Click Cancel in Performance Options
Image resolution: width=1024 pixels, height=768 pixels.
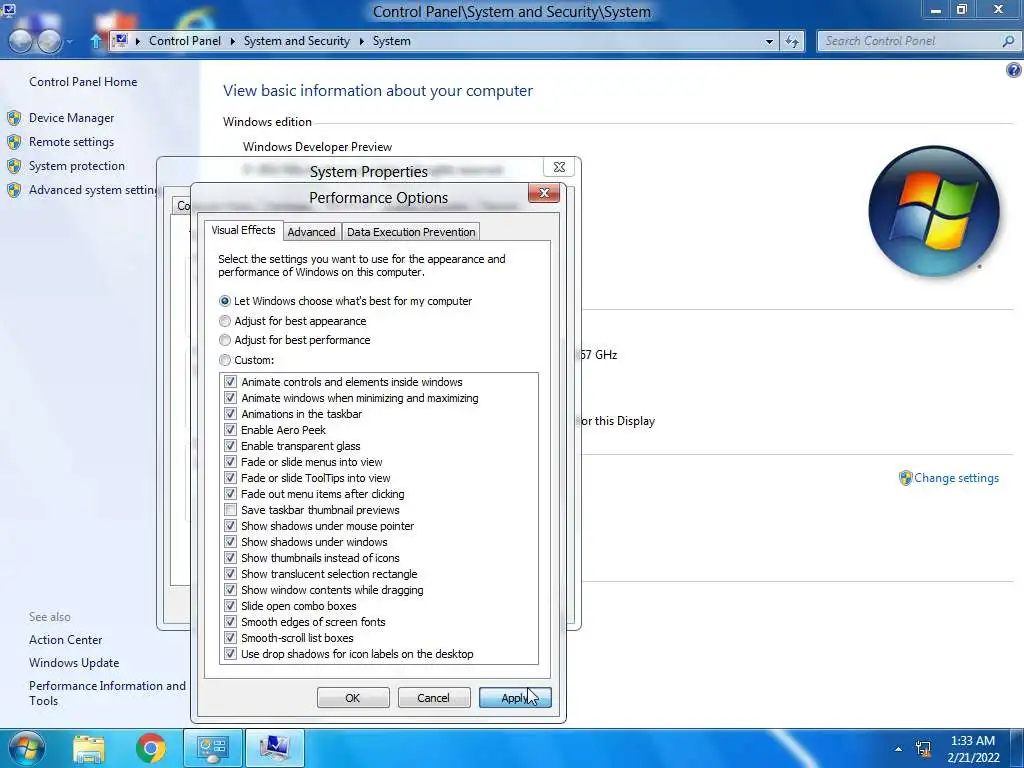point(434,698)
